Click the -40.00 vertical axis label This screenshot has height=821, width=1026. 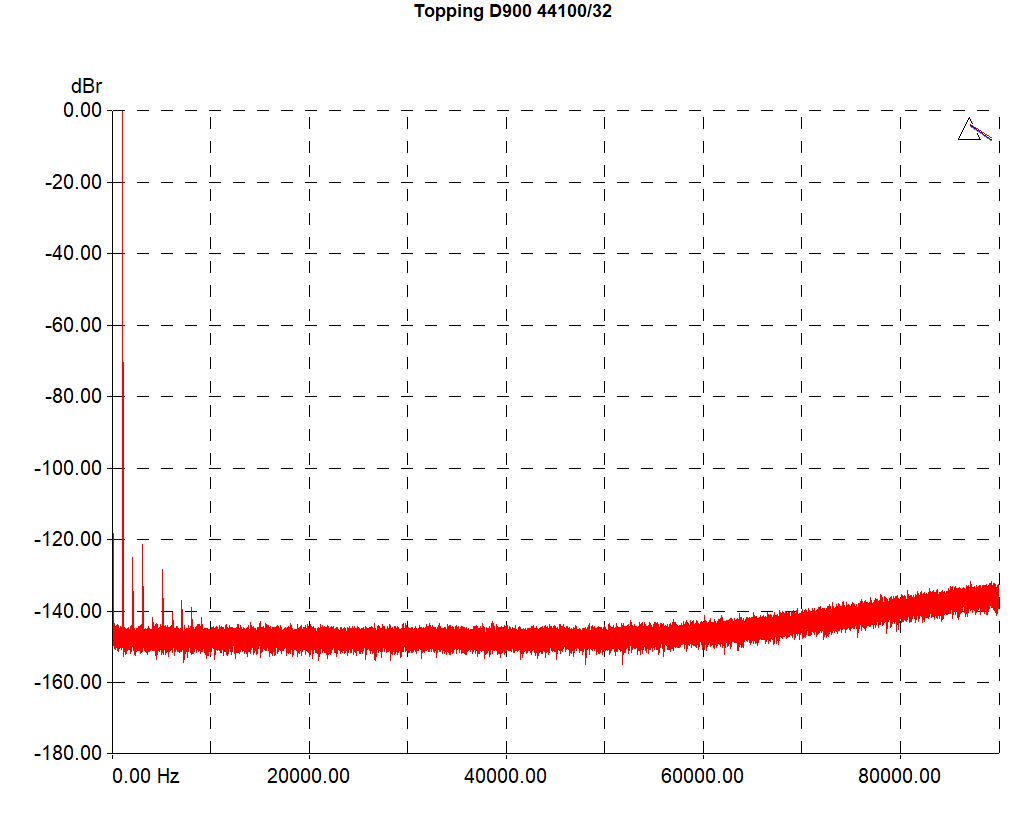[73, 253]
